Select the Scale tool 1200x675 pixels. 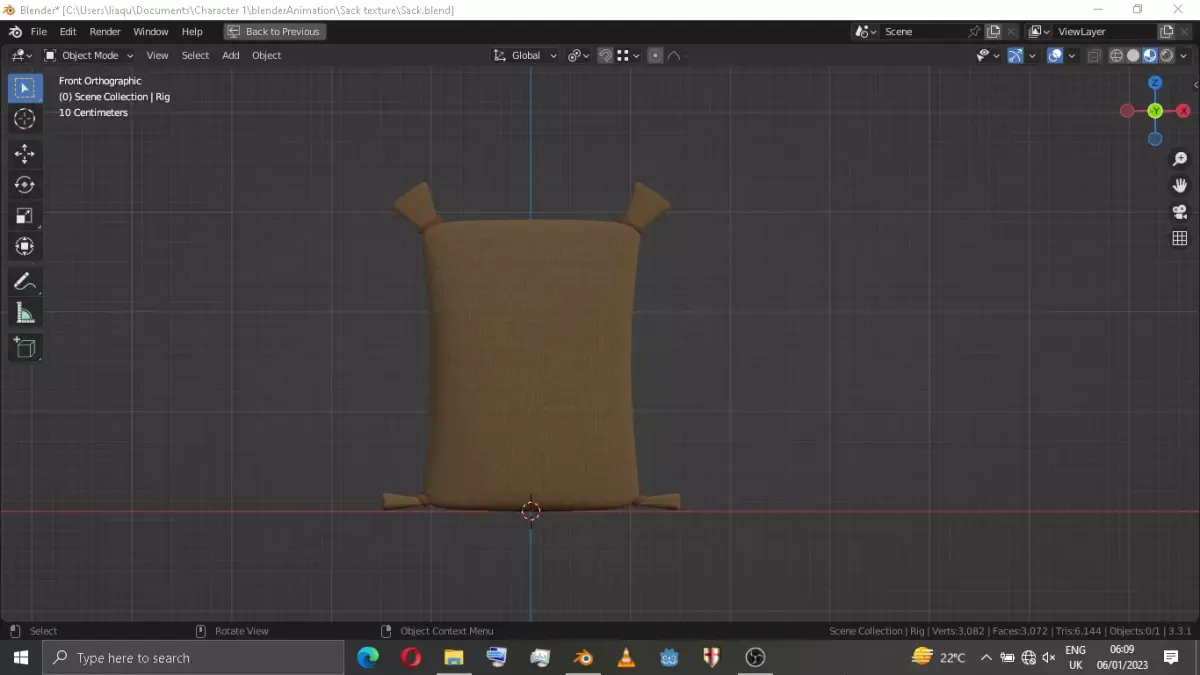click(x=25, y=215)
